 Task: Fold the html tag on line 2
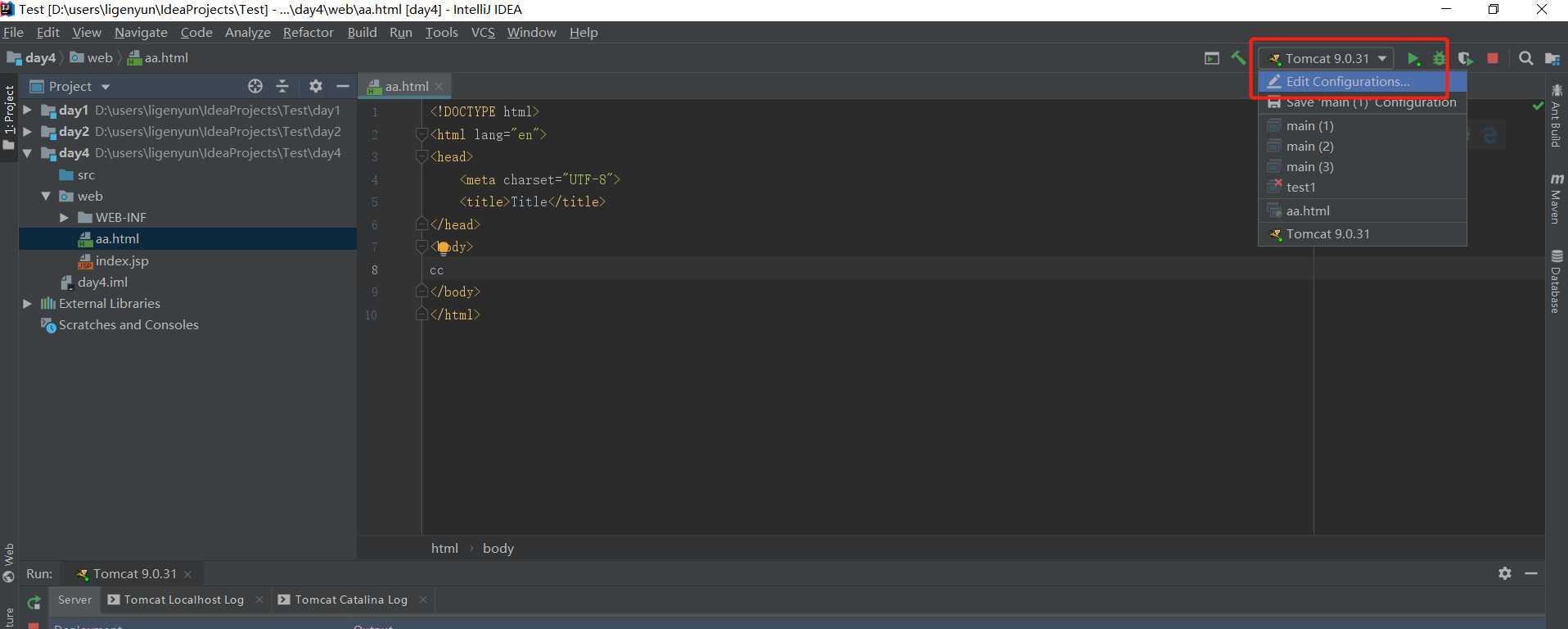[x=421, y=134]
